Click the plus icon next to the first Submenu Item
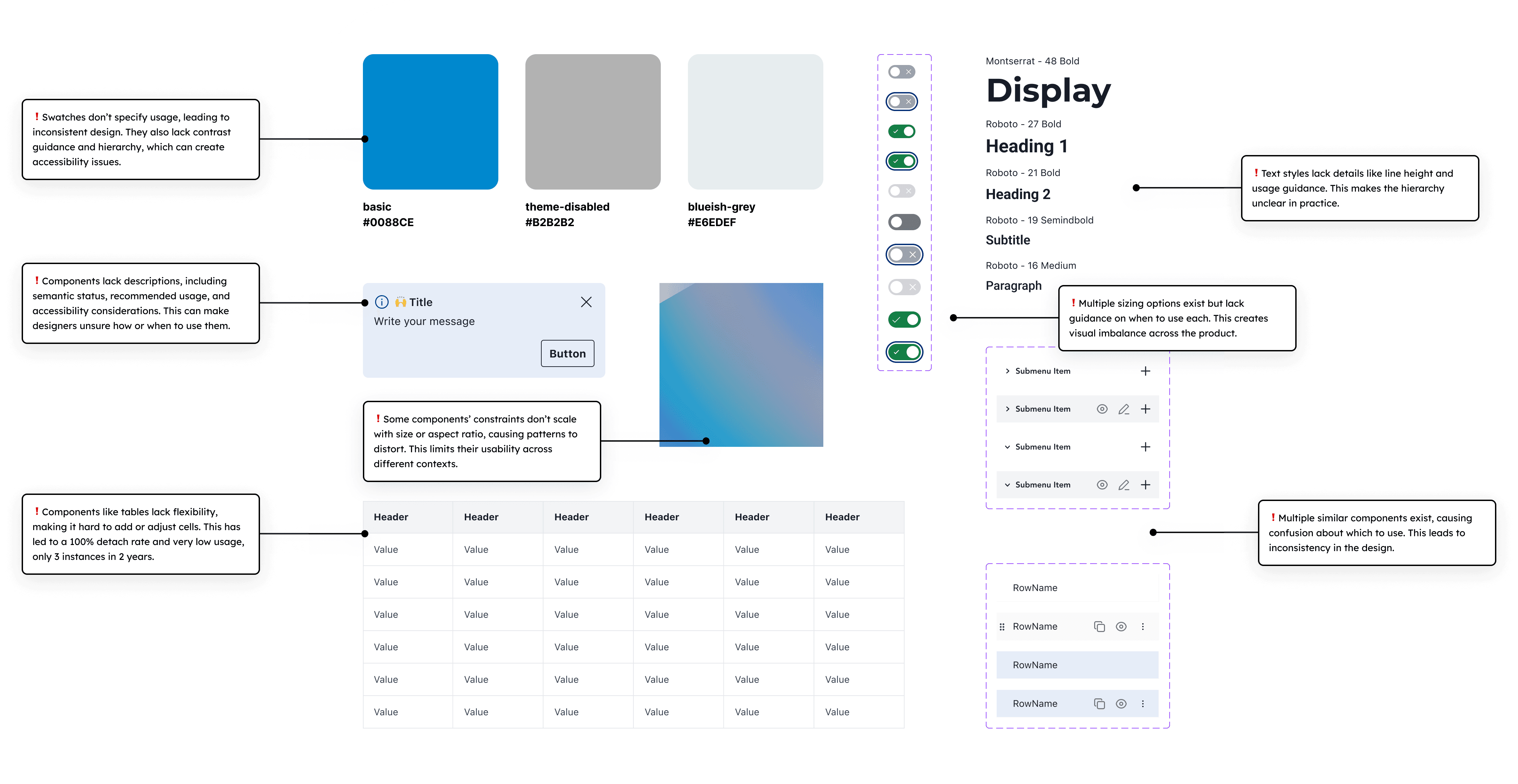The height and width of the screenshot is (784, 1518). 1146,370
